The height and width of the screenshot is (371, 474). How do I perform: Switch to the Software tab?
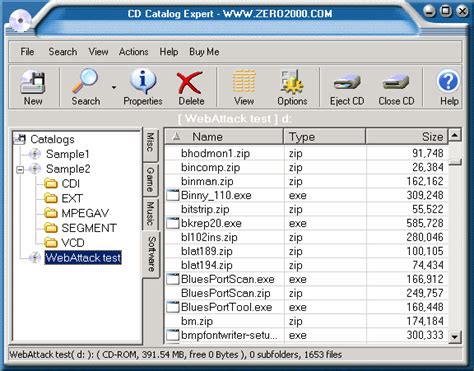151,254
